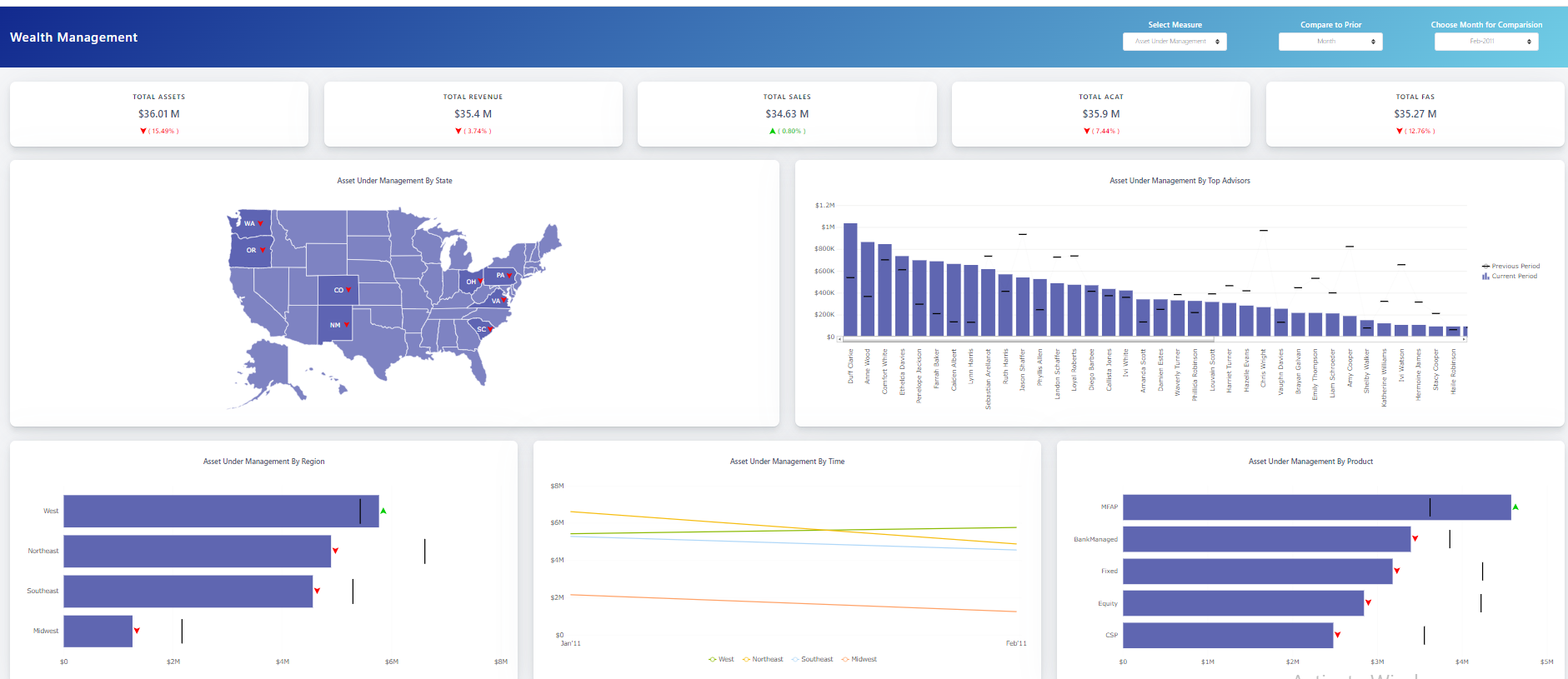Select the Southeast bar in region chart
This screenshot has width=1568, height=679.
188,592
